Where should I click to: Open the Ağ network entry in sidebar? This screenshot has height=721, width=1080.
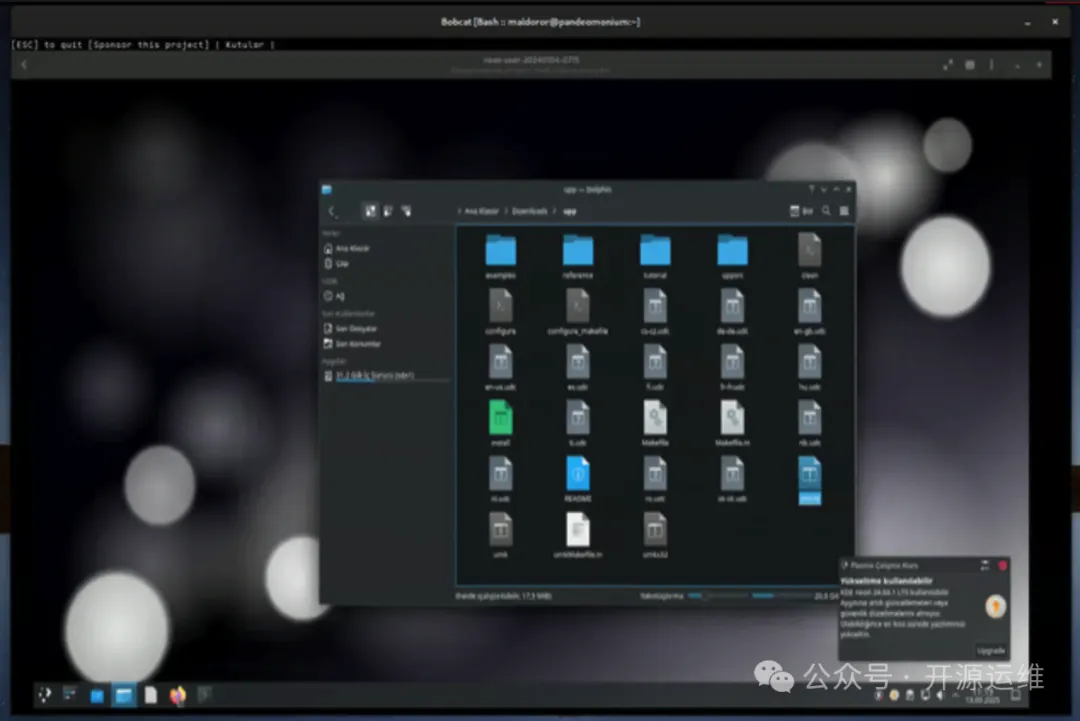(339, 296)
